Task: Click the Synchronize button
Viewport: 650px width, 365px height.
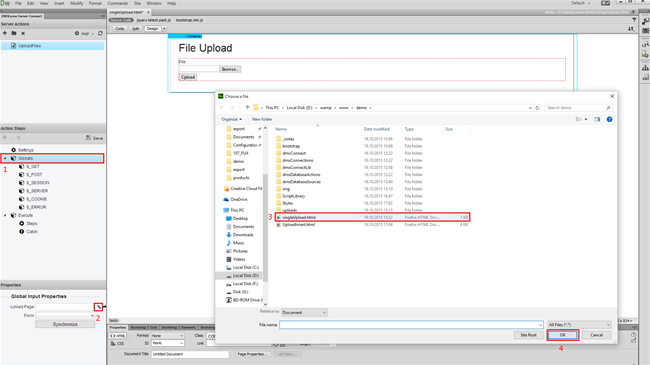Action: 65,324
